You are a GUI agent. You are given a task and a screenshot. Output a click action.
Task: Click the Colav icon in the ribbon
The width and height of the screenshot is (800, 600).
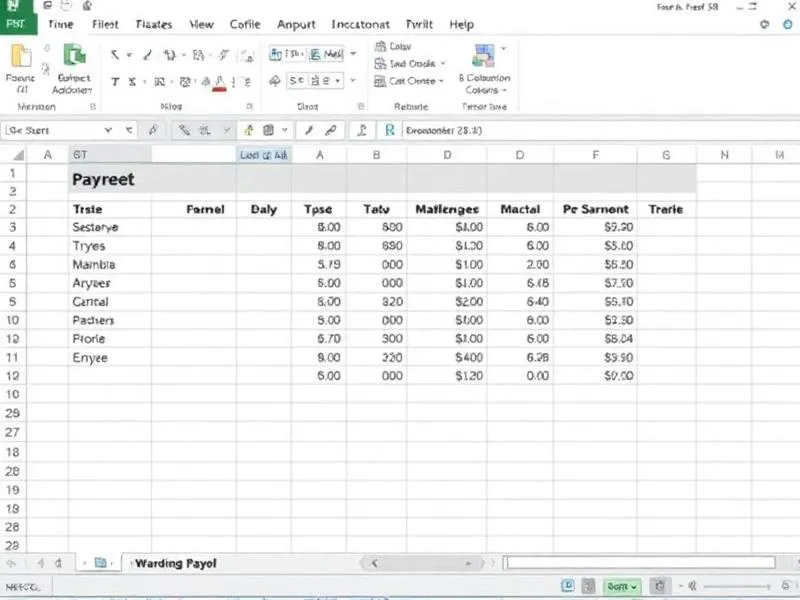pos(381,46)
